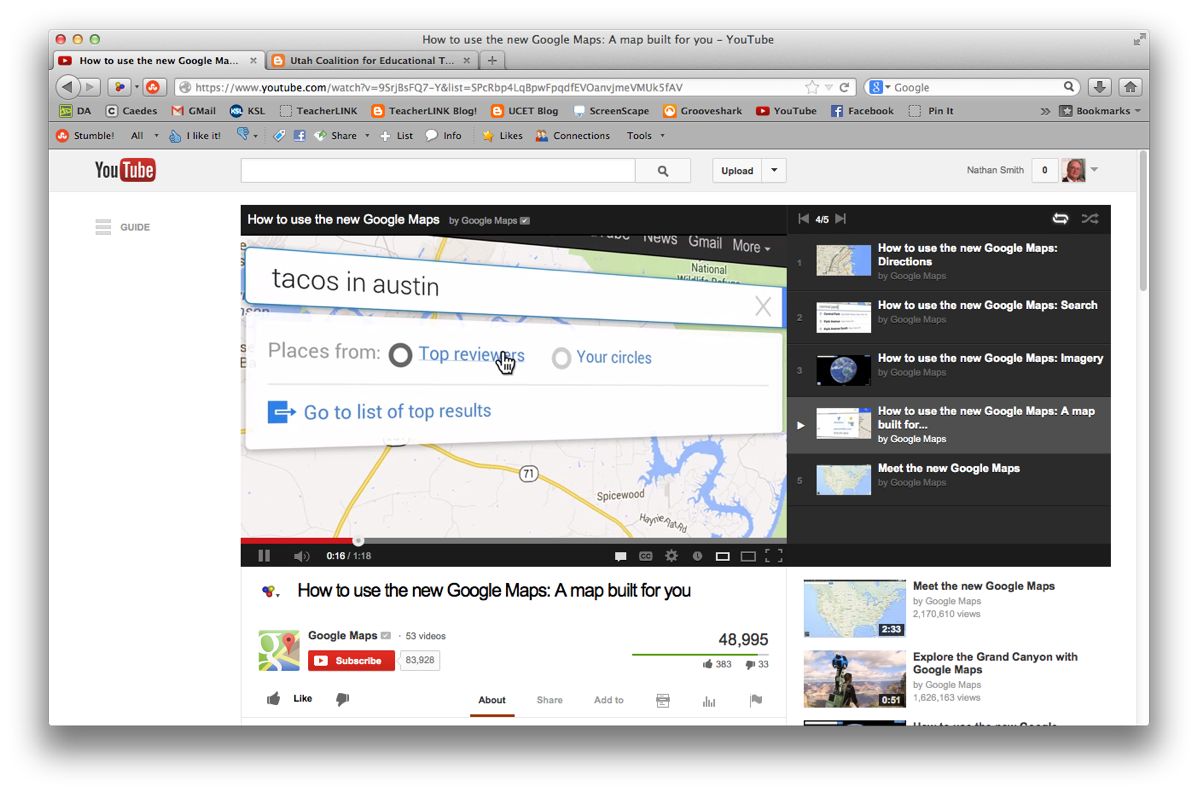Click browser back arrow button
1198x793 pixels.
[67, 87]
